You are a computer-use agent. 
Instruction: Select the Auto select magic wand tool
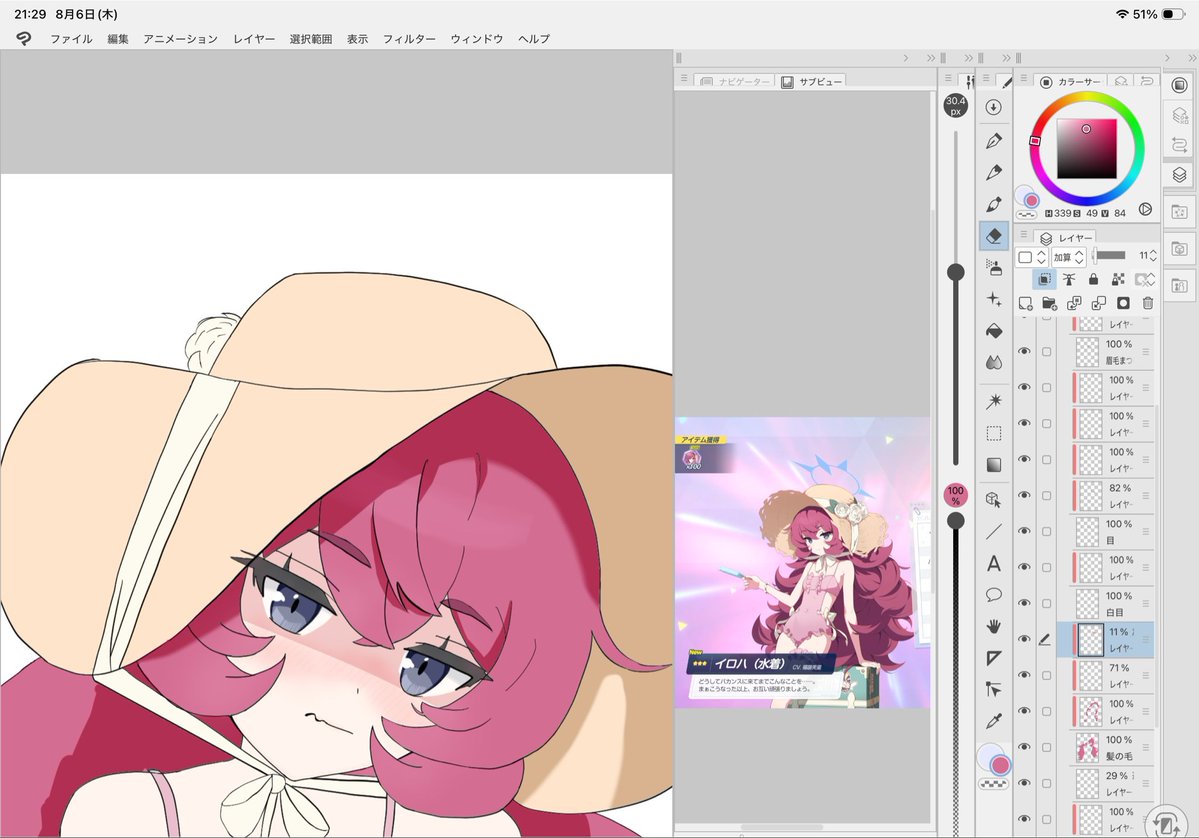point(993,401)
